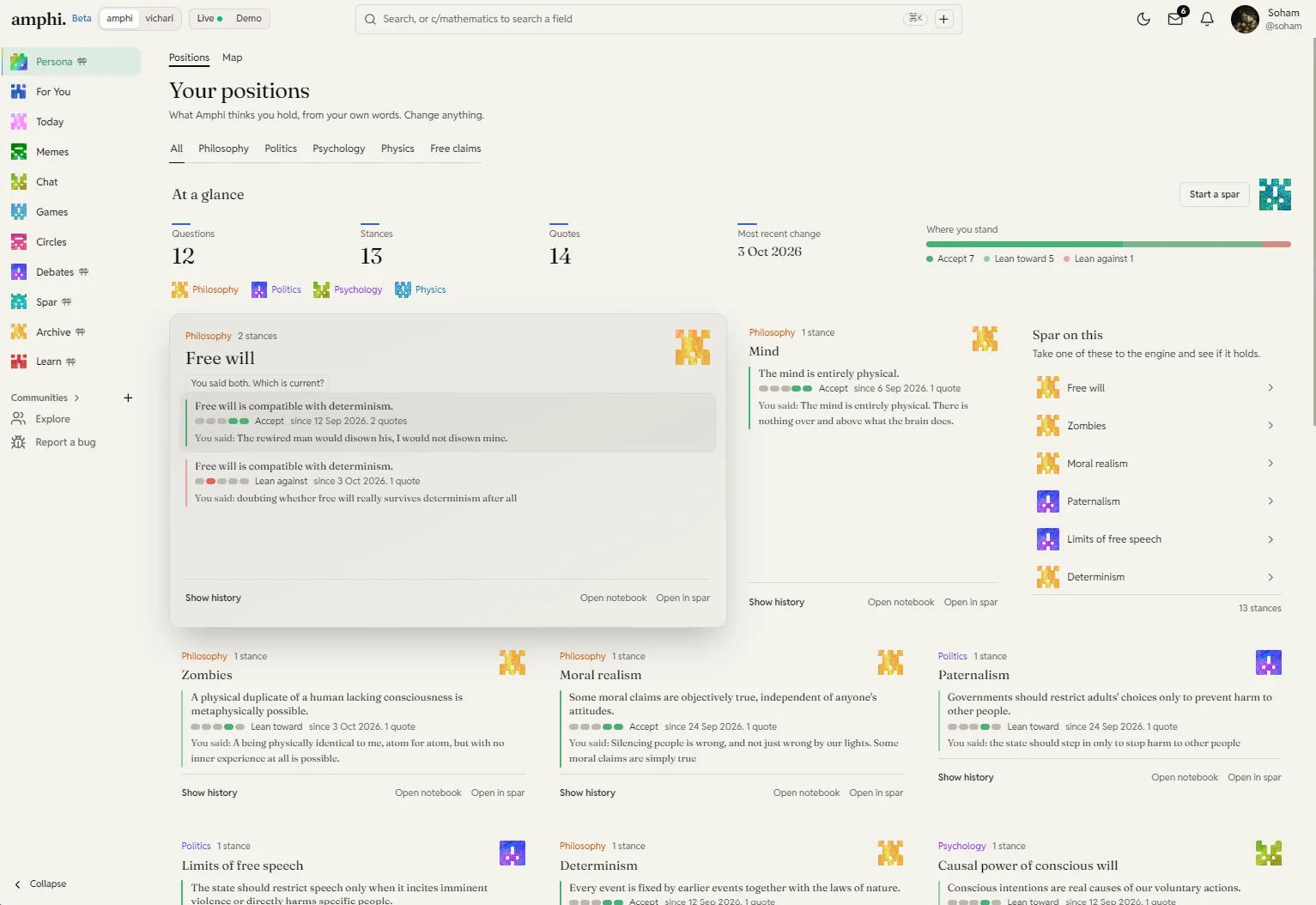Open Debates in sidebar
This screenshot has height=905, width=1316.
click(70, 272)
